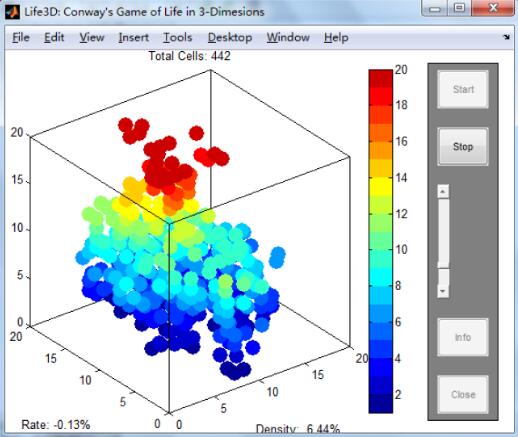Open the Help menu

point(336,37)
